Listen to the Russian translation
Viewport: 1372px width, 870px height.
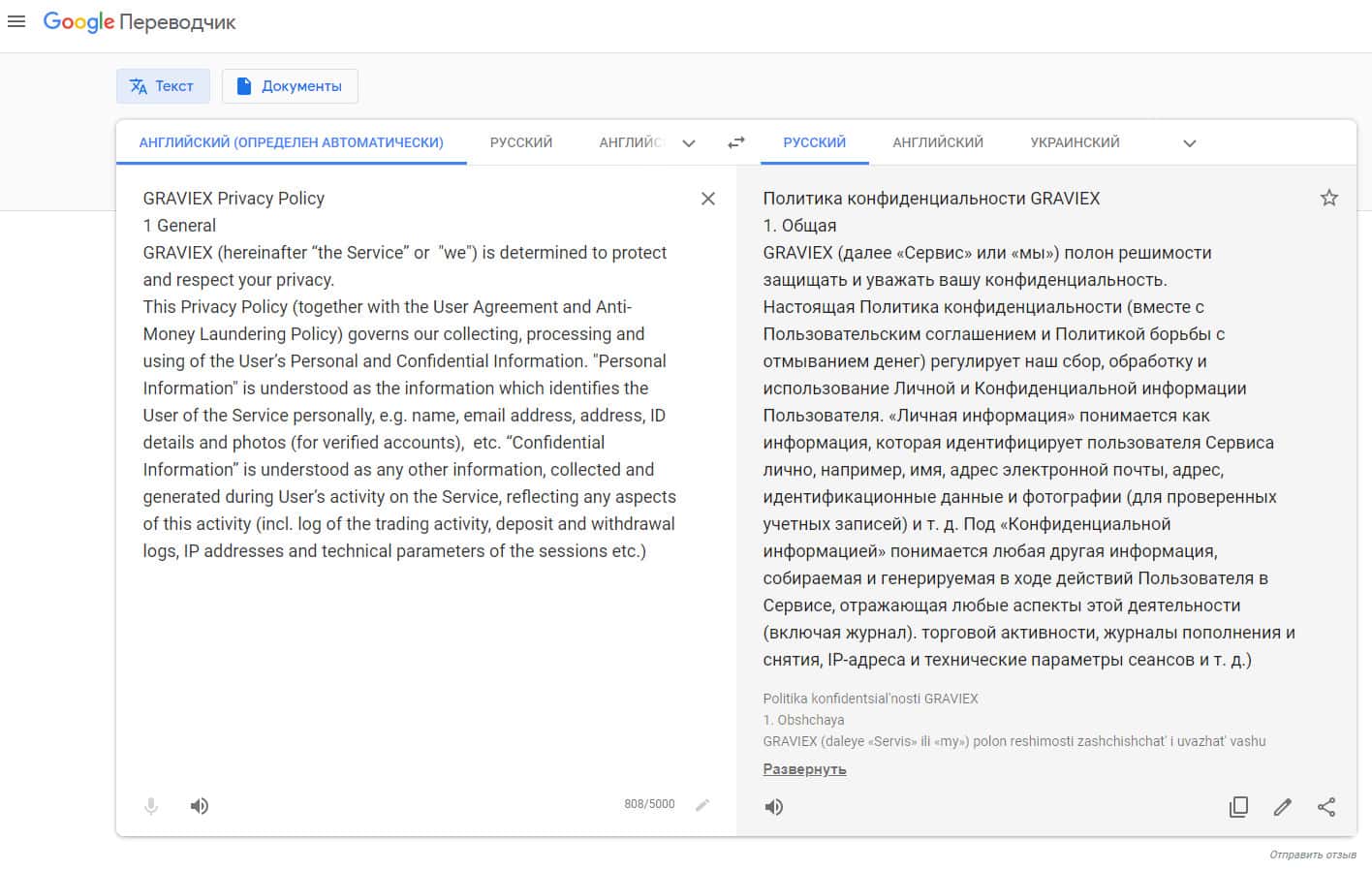click(774, 807)
